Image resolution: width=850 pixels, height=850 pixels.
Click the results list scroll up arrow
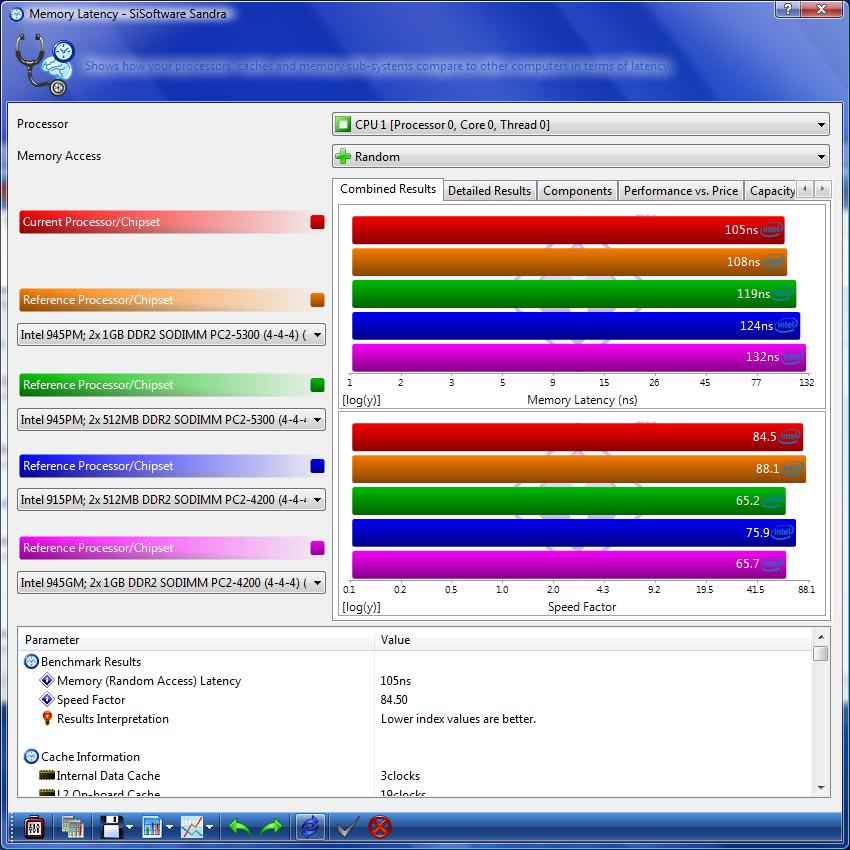click(x=821, y=636)
